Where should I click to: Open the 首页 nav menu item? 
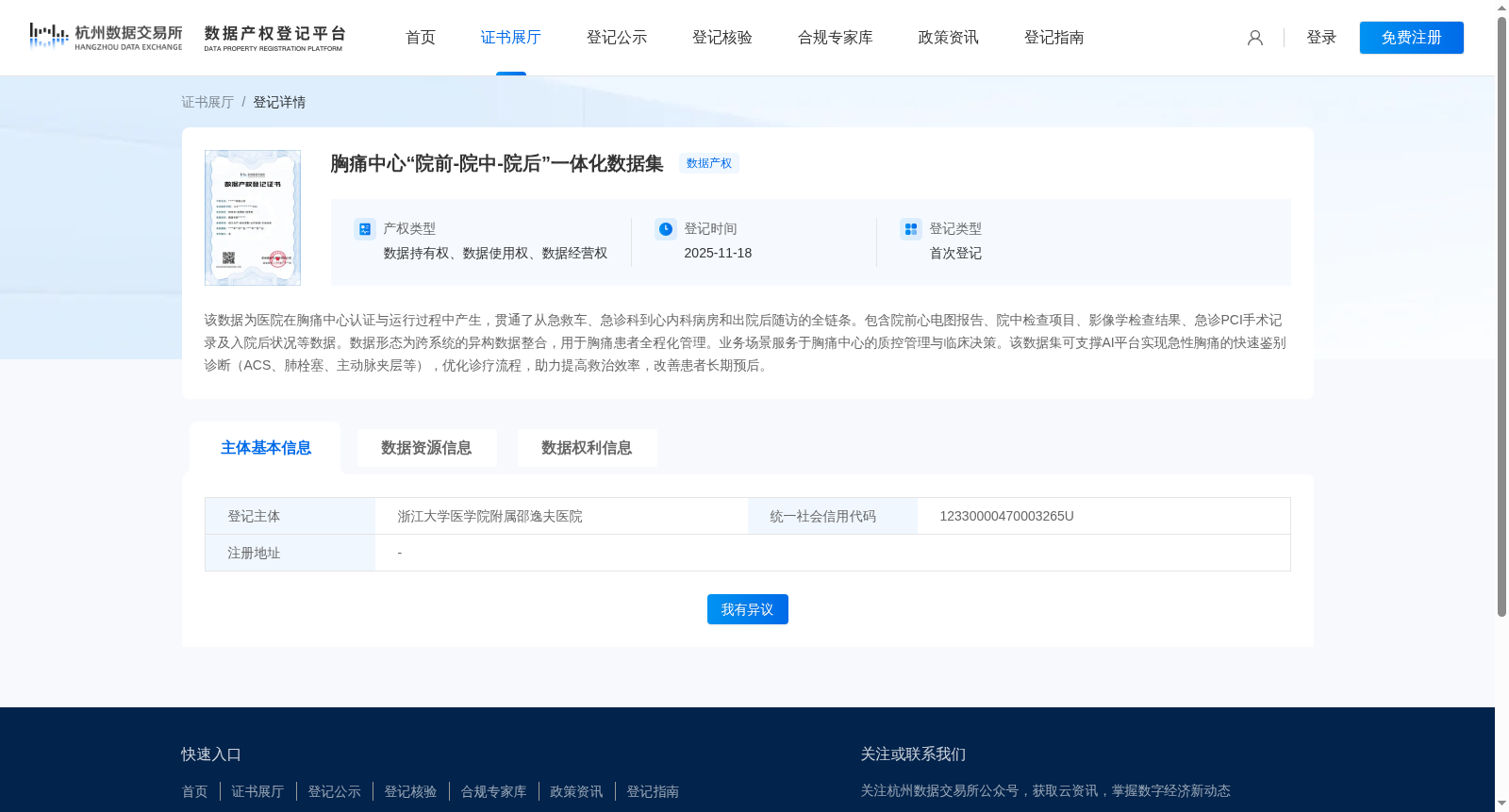(x=421, y=38)
